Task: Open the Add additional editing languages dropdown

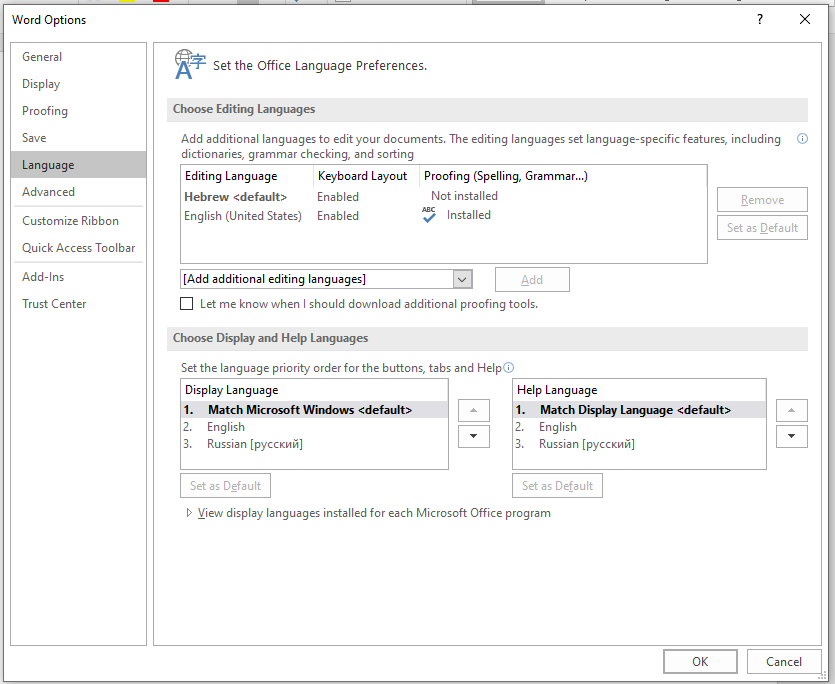Action: click(462, 279)
